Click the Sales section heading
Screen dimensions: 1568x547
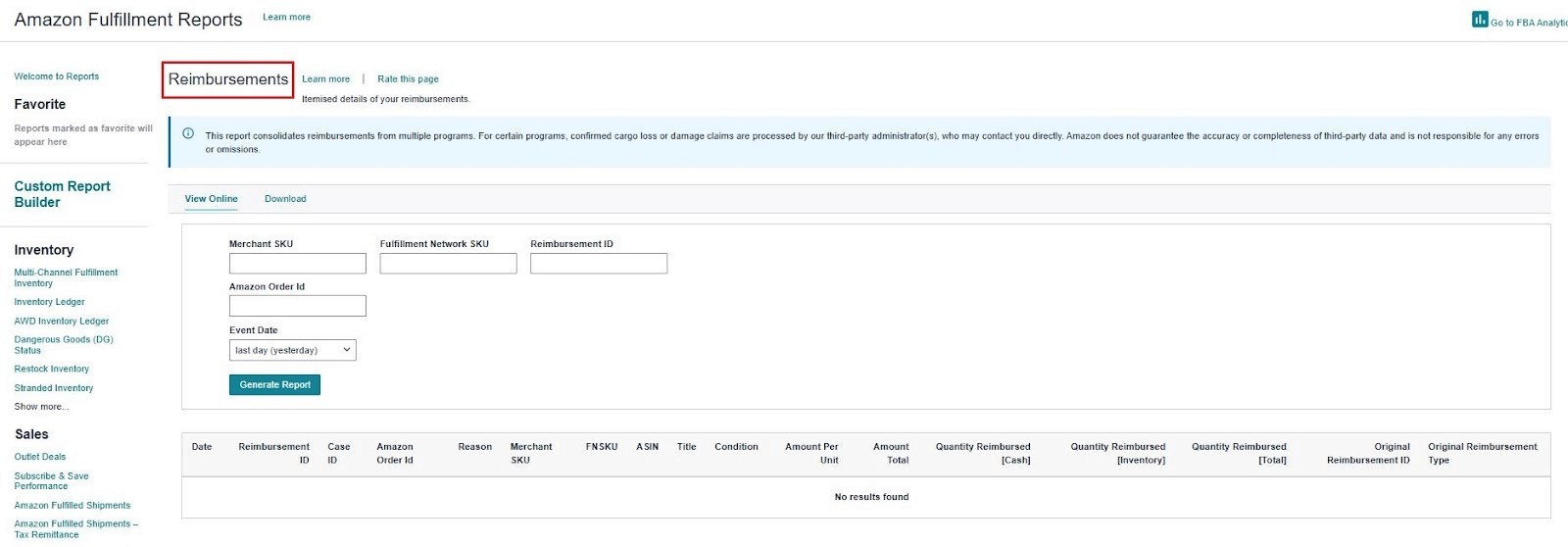[31, 434]
